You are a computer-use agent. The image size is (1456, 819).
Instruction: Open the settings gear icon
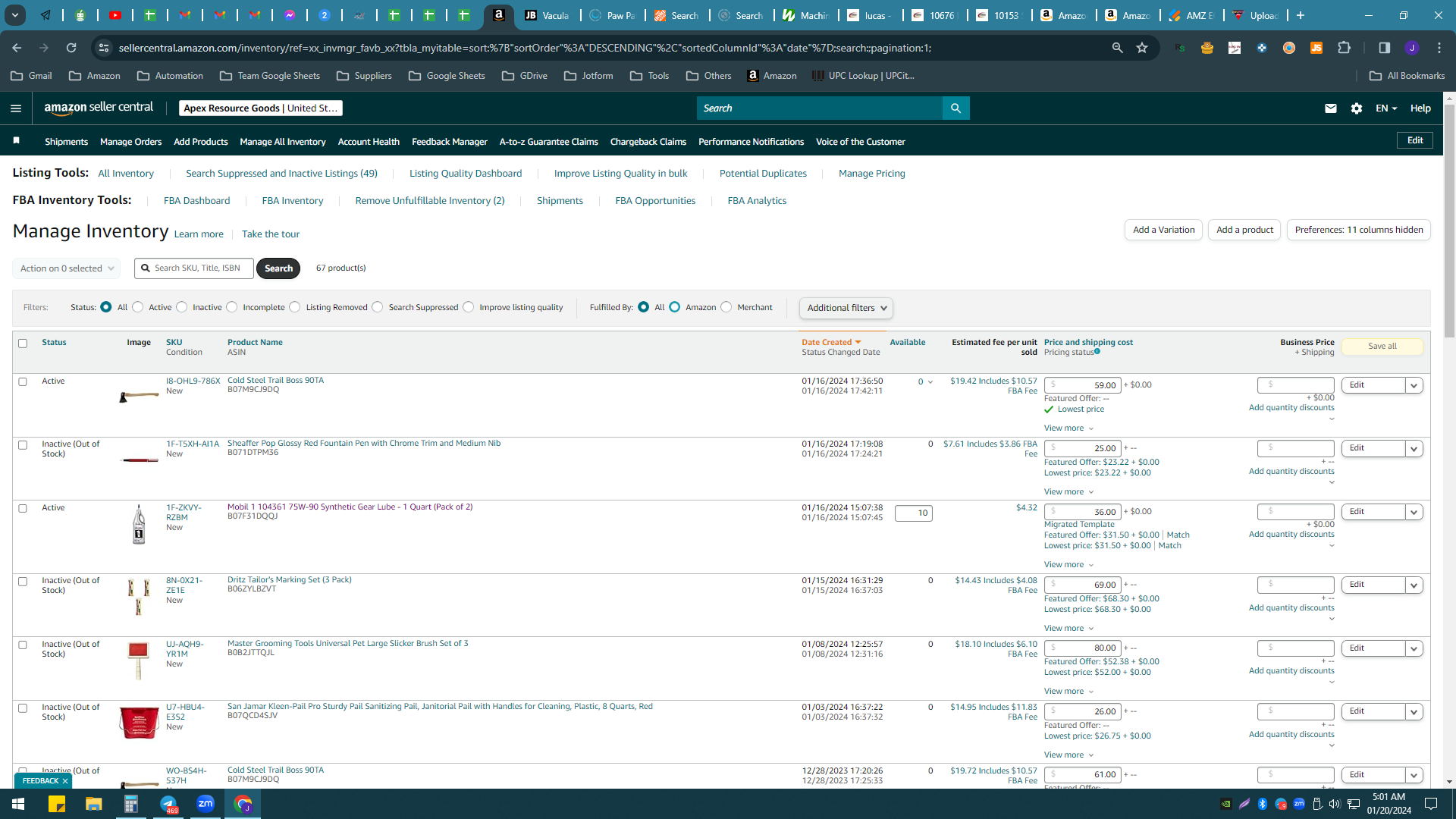[x=1357, y=108]
